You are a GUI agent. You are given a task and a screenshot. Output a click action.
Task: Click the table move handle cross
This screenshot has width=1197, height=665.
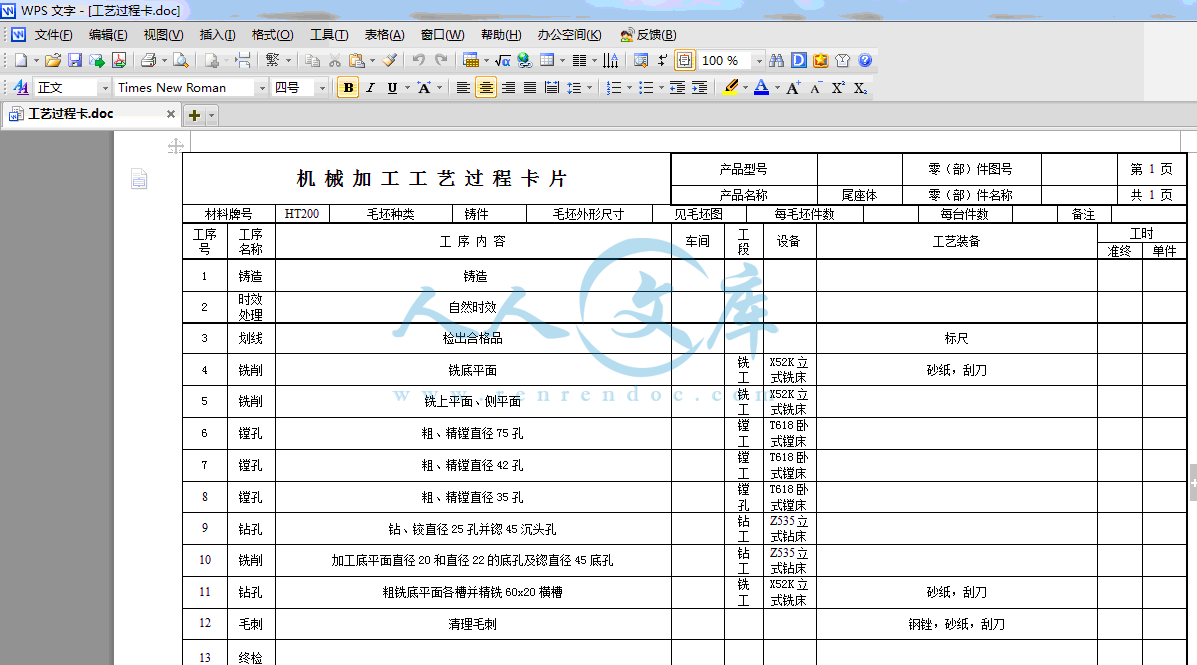click(176, 146)
